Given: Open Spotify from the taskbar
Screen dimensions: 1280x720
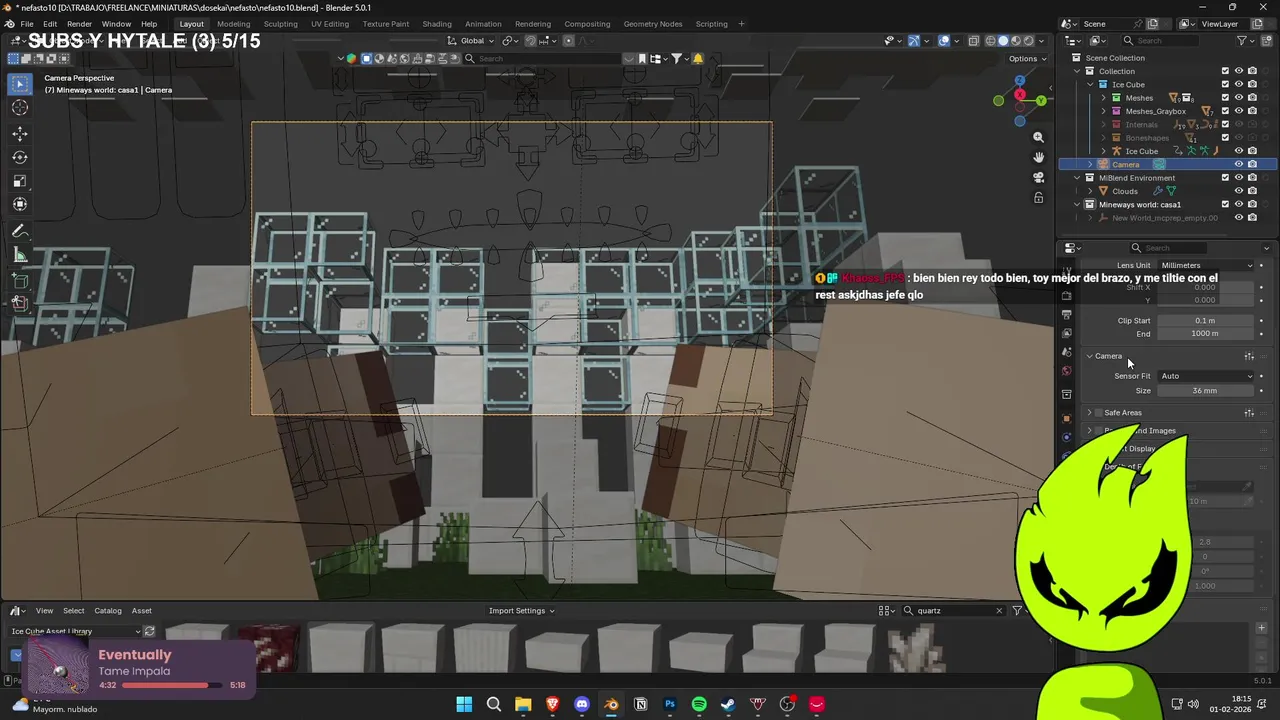Looking at the screenshot, I should (x=699, y=704).
